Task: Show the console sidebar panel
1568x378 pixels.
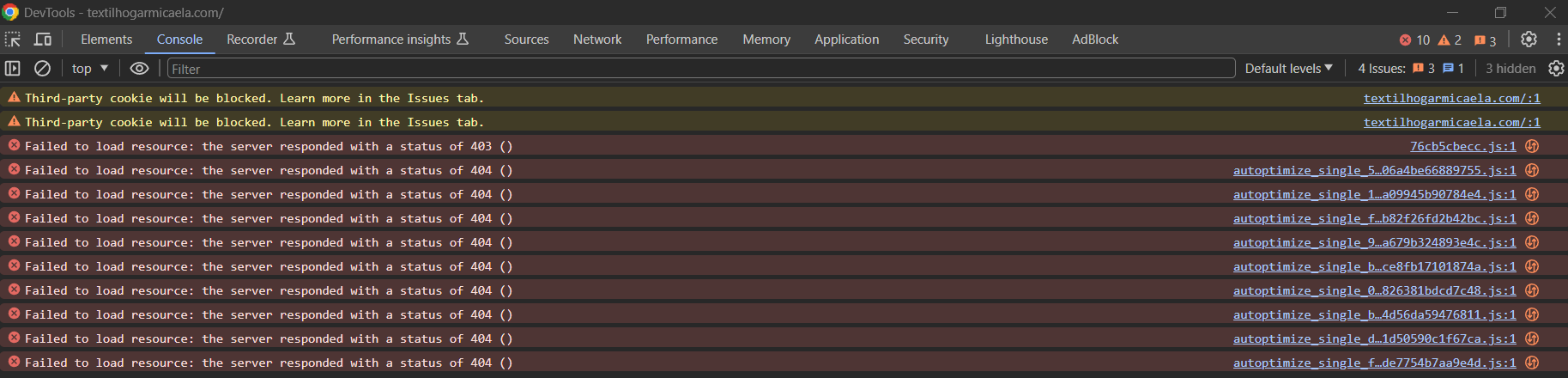Action: pyautogui.click(x=13, y=69)
